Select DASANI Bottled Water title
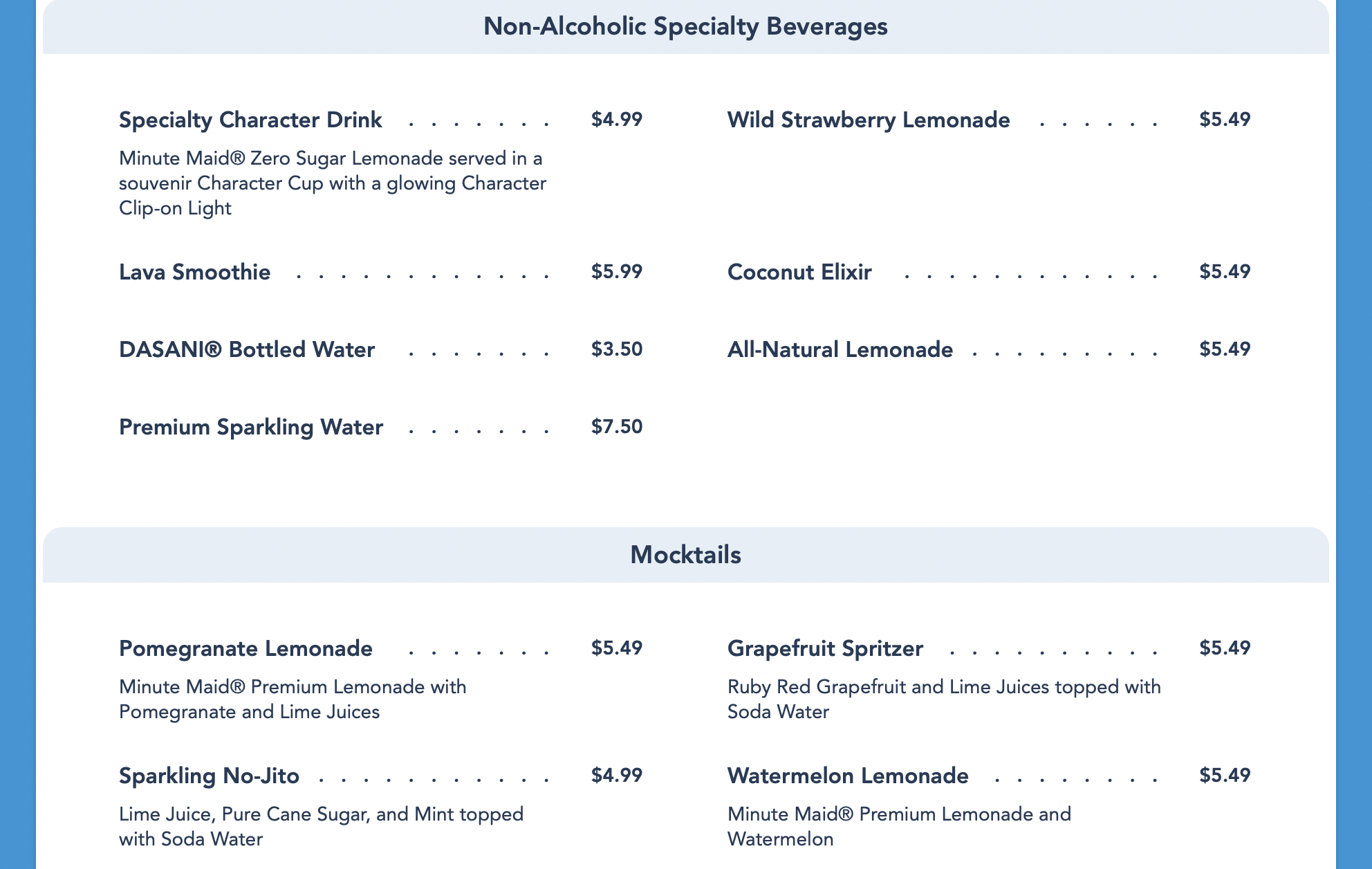1372x869 pixels. (247, 349)
